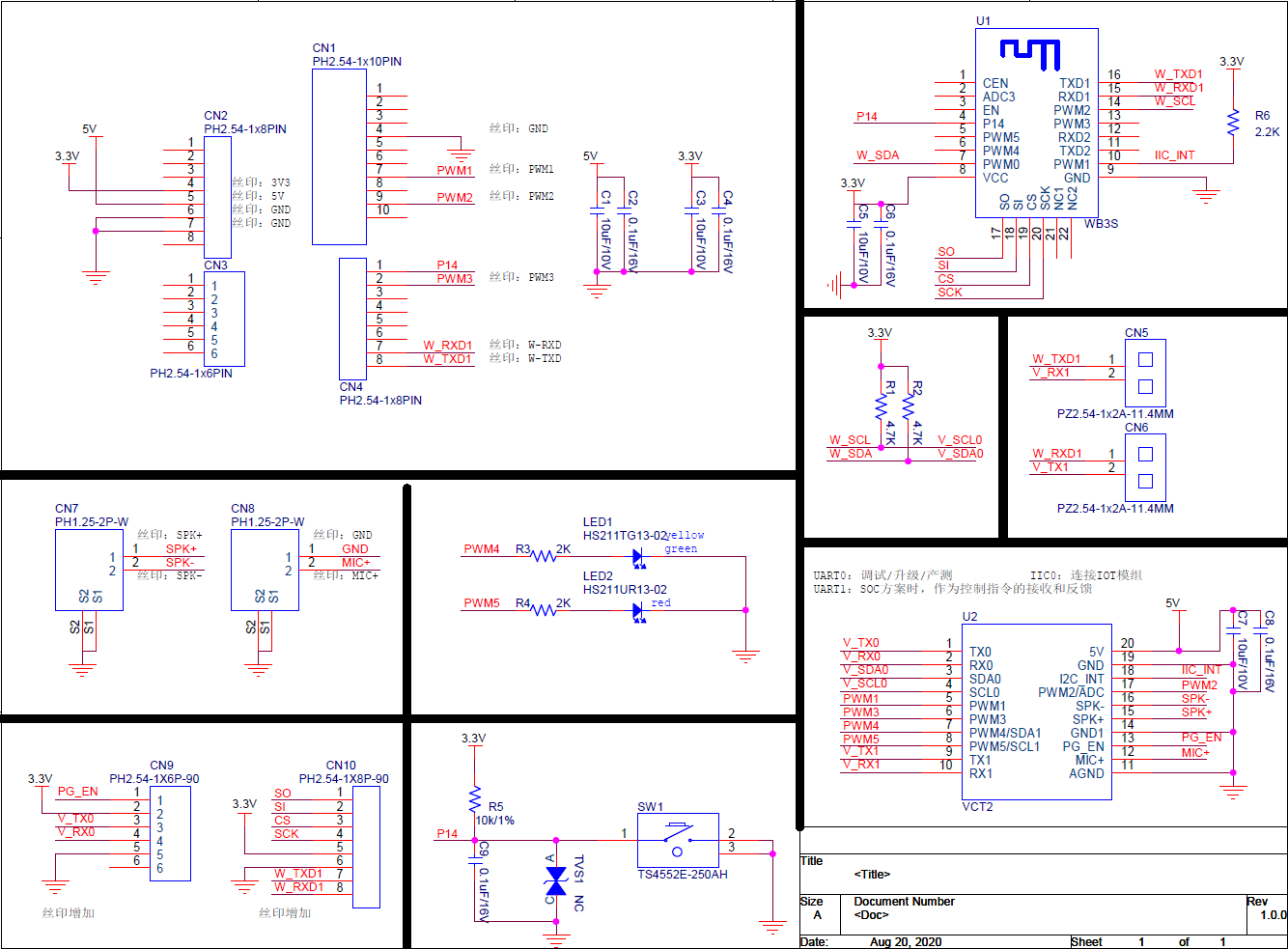Screen dimensions: 1288x949
Task: Select the ground symbol below CN7
Action: (83, 669)
